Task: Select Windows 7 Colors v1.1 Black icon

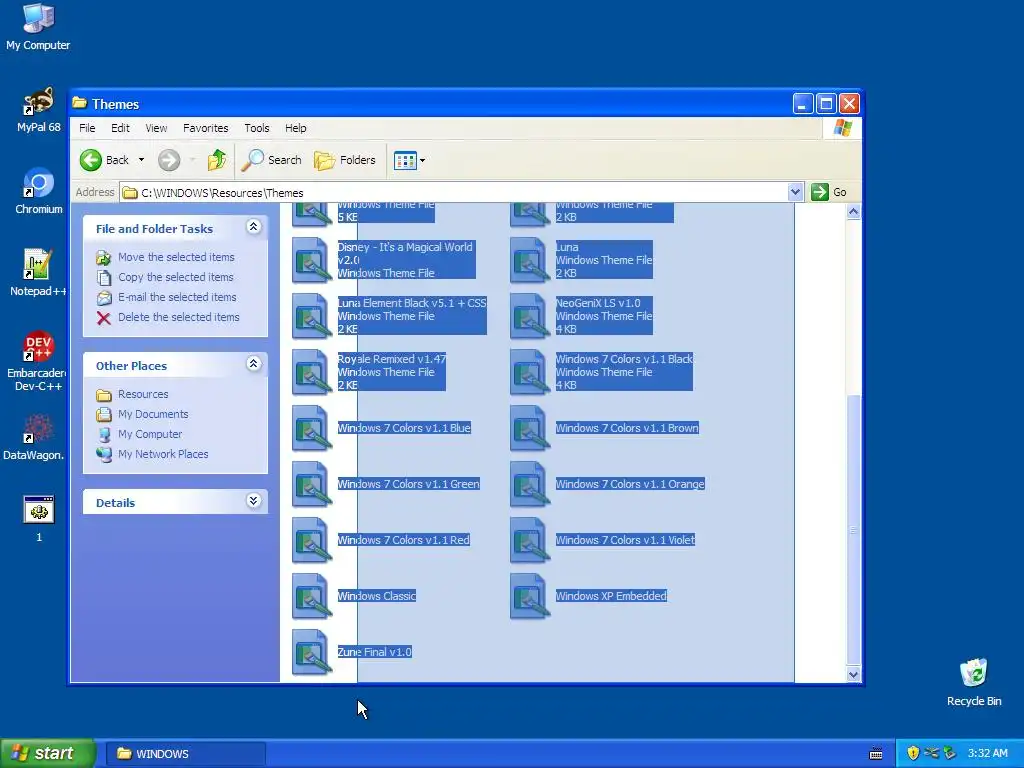Action: 530,372
